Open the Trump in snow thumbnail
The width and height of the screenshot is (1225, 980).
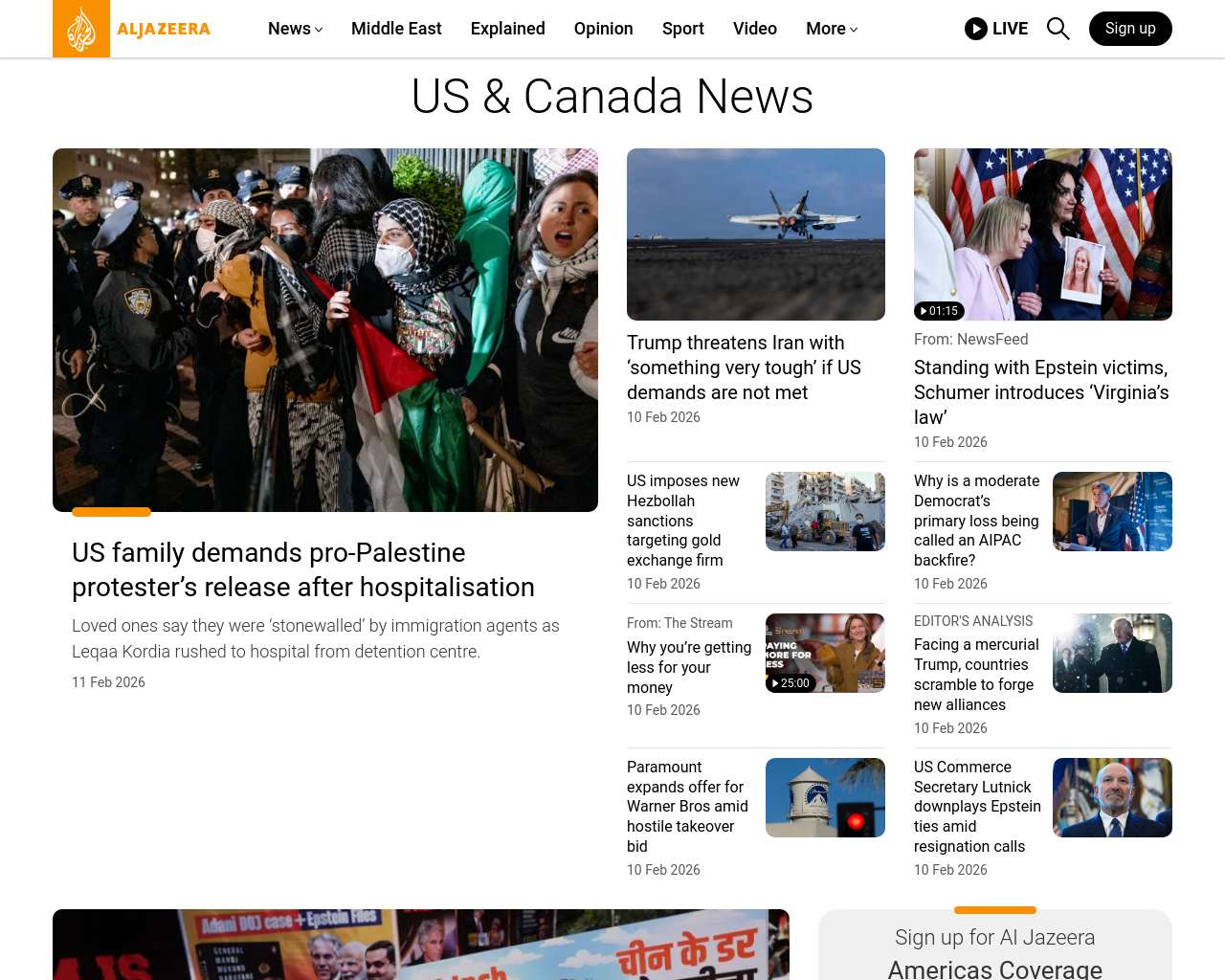[1112, 653]
